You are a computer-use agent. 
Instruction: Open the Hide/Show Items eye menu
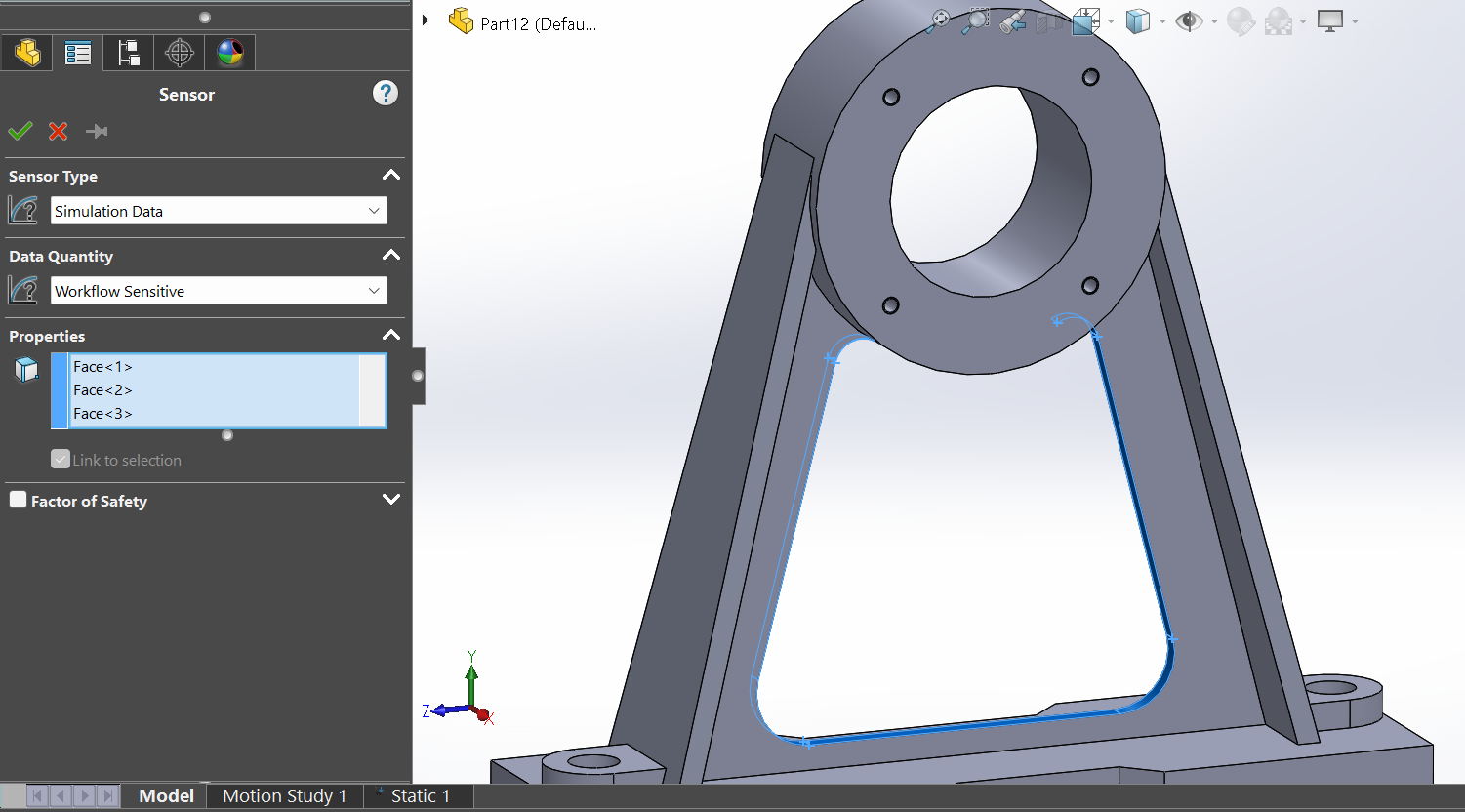1189,21
